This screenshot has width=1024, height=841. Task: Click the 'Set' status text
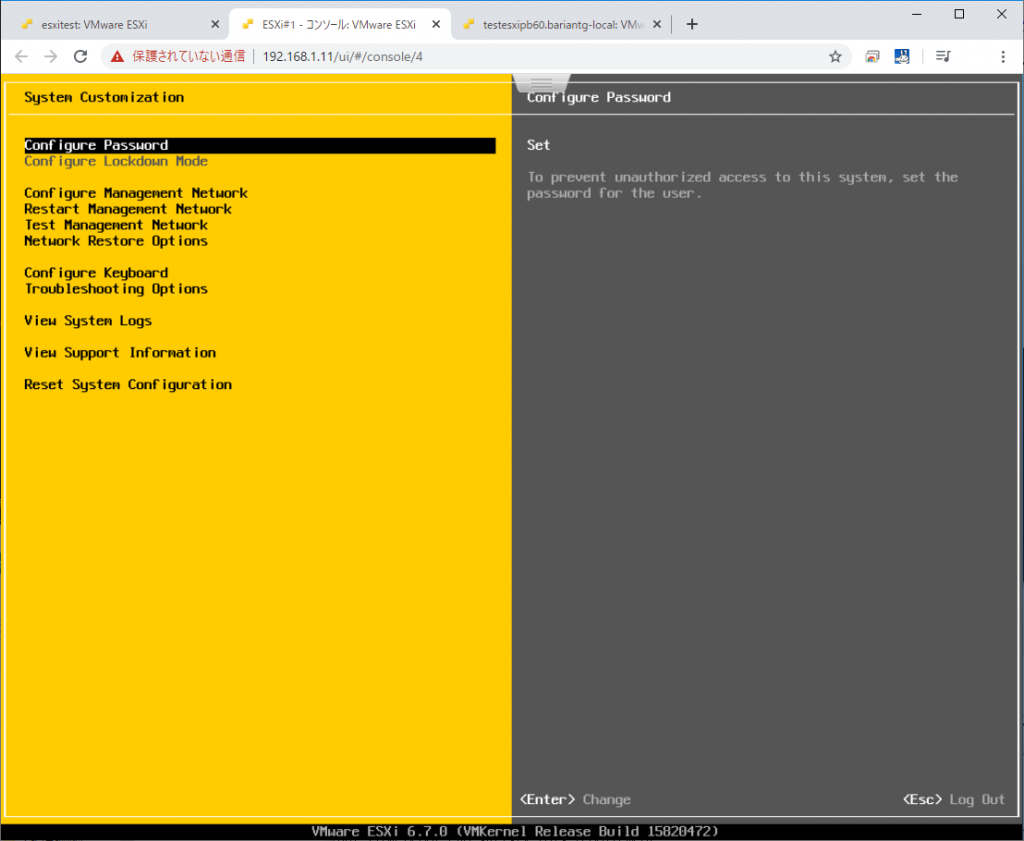point(539,145)
